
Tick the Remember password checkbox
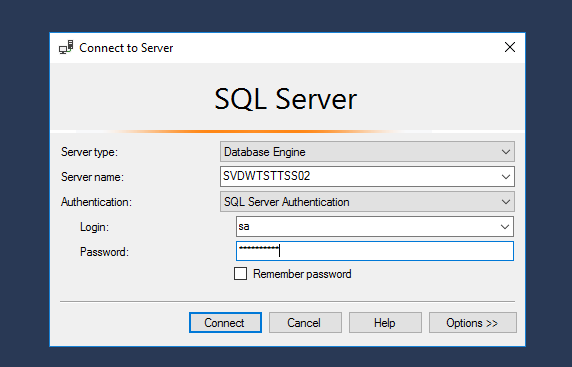point(240,274)
